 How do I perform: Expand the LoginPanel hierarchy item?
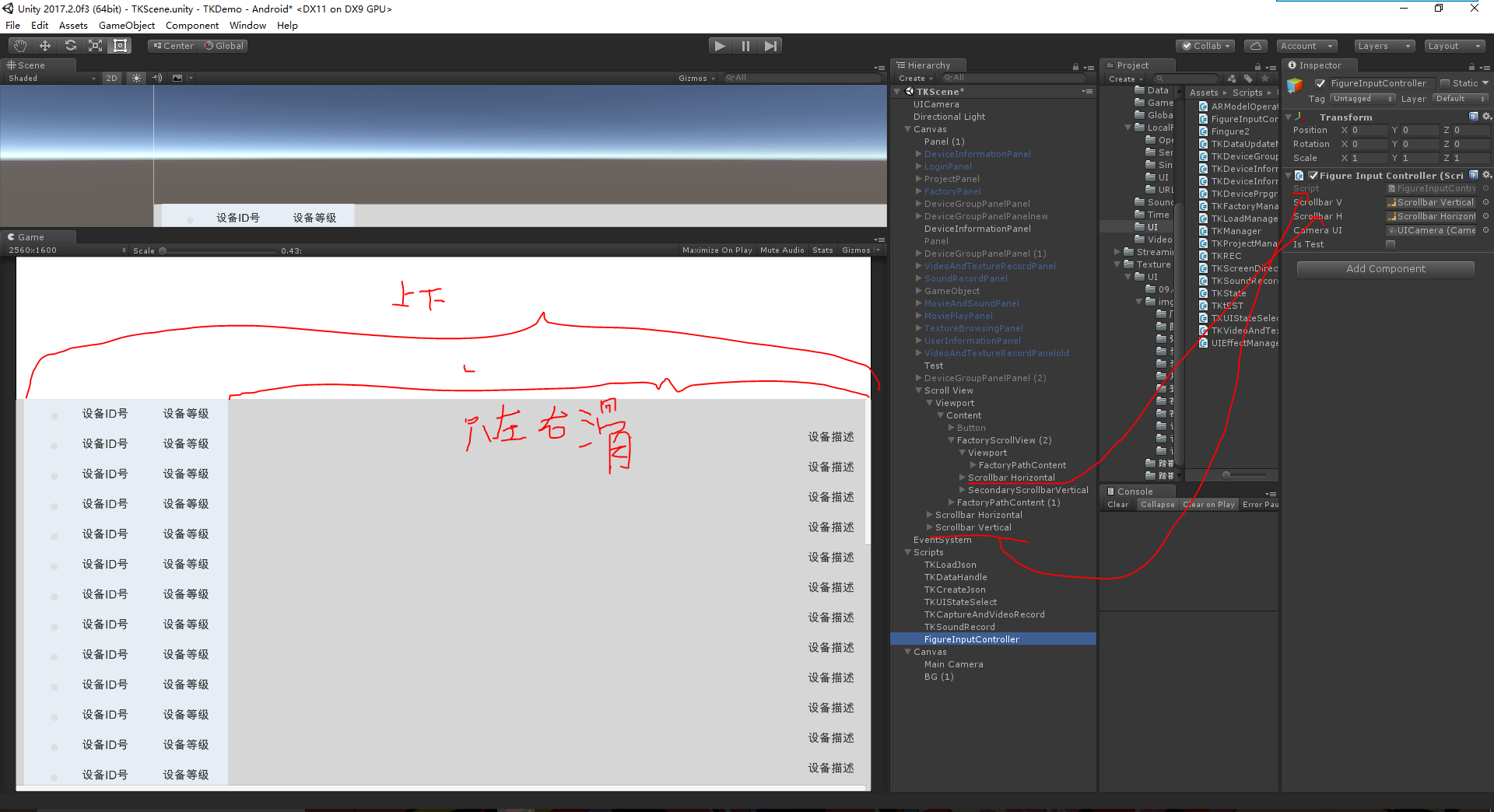[919, 166]
